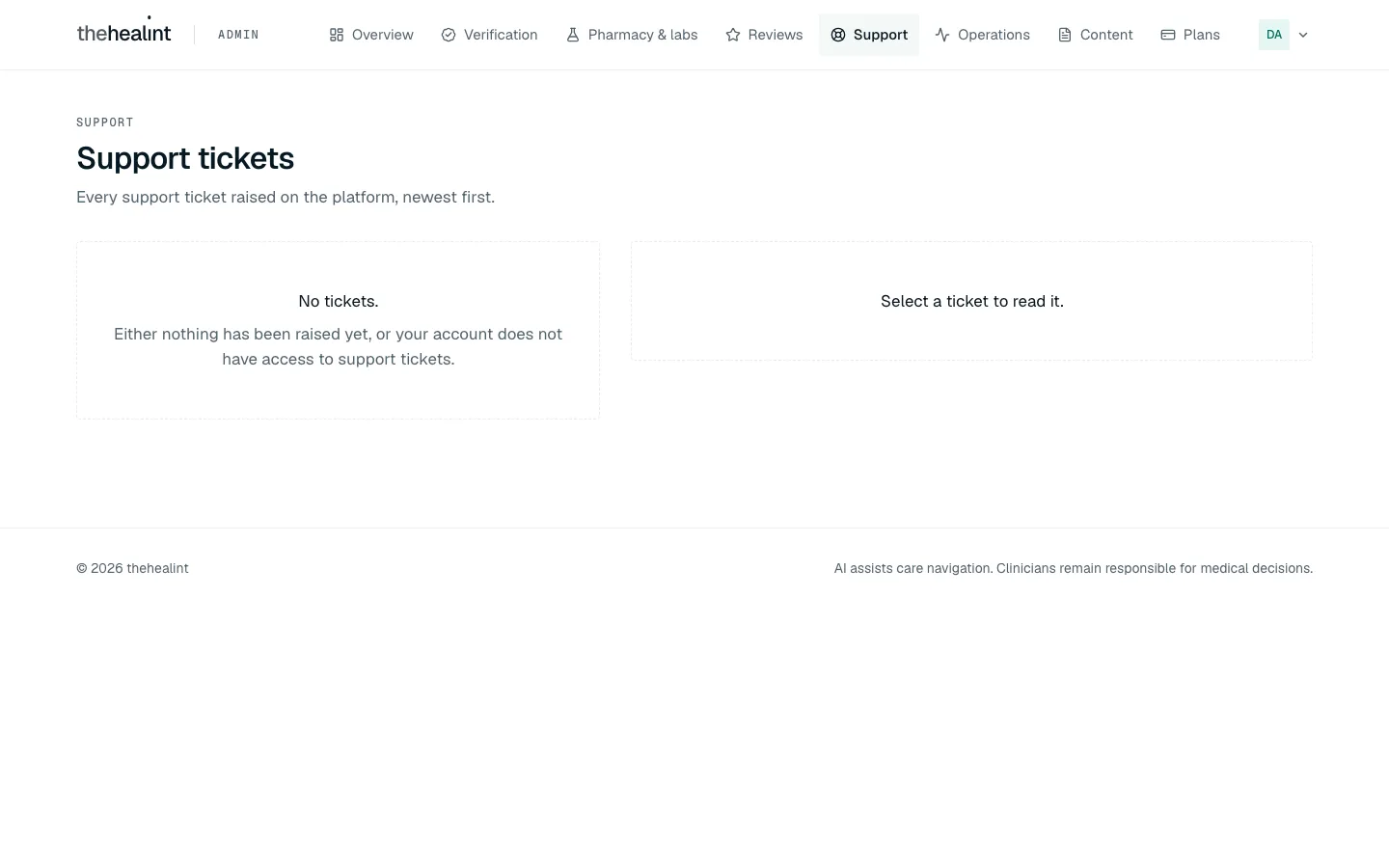Click the AI assists care navigation disclaimer
1389x868 pixels.
(1074, 568)
